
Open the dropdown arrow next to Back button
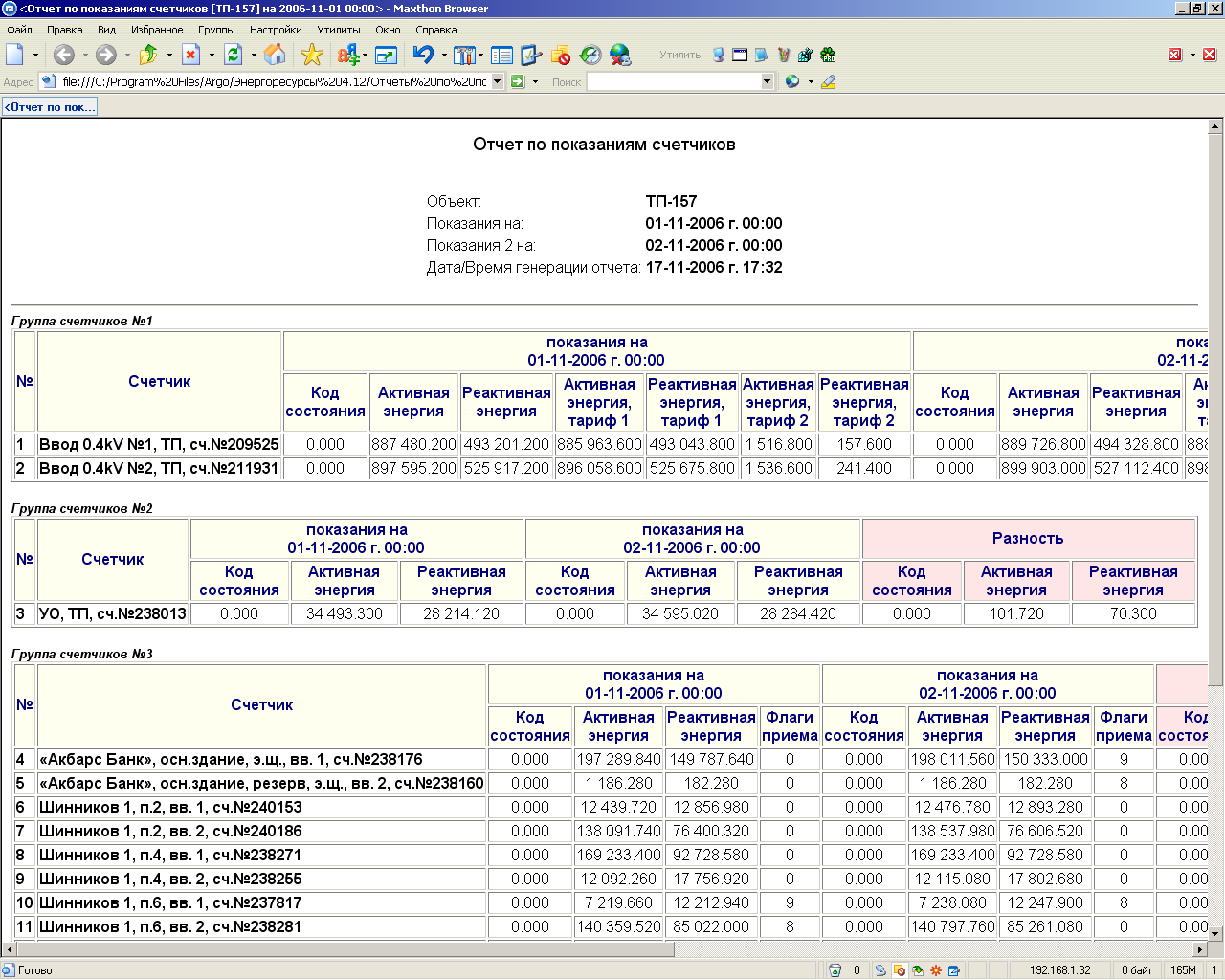tap(84, 56)
